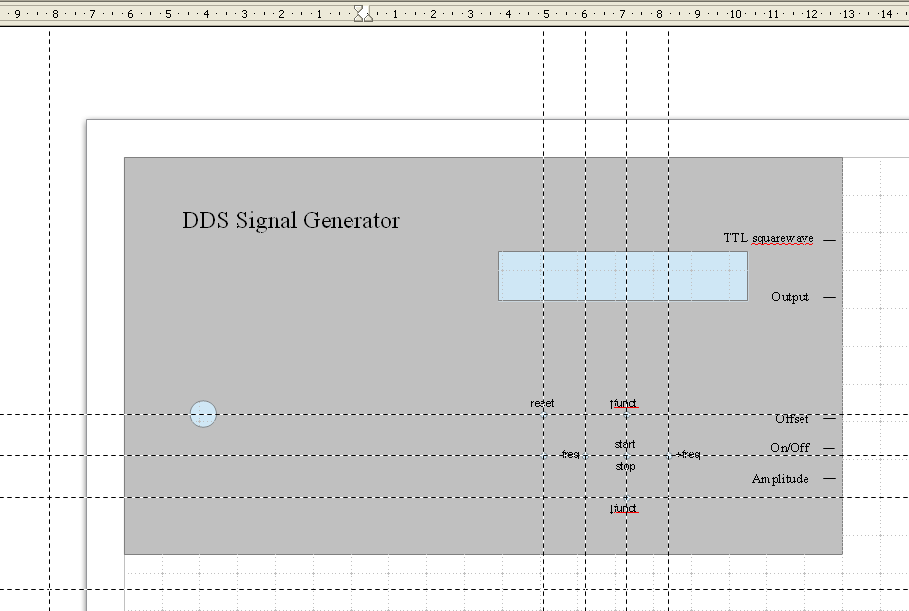The height and width of the screenshot is (611, 909).
Task: Select the dash line beside 'Amplitude'
Action: 830,479
